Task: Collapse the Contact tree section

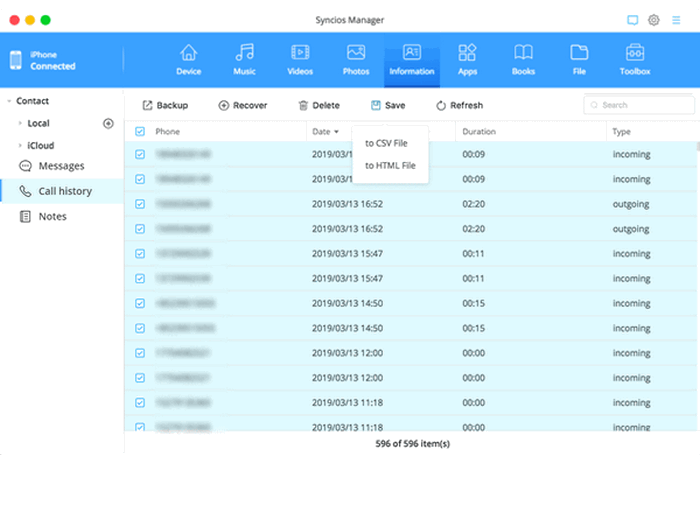Action: pos(9,101)
